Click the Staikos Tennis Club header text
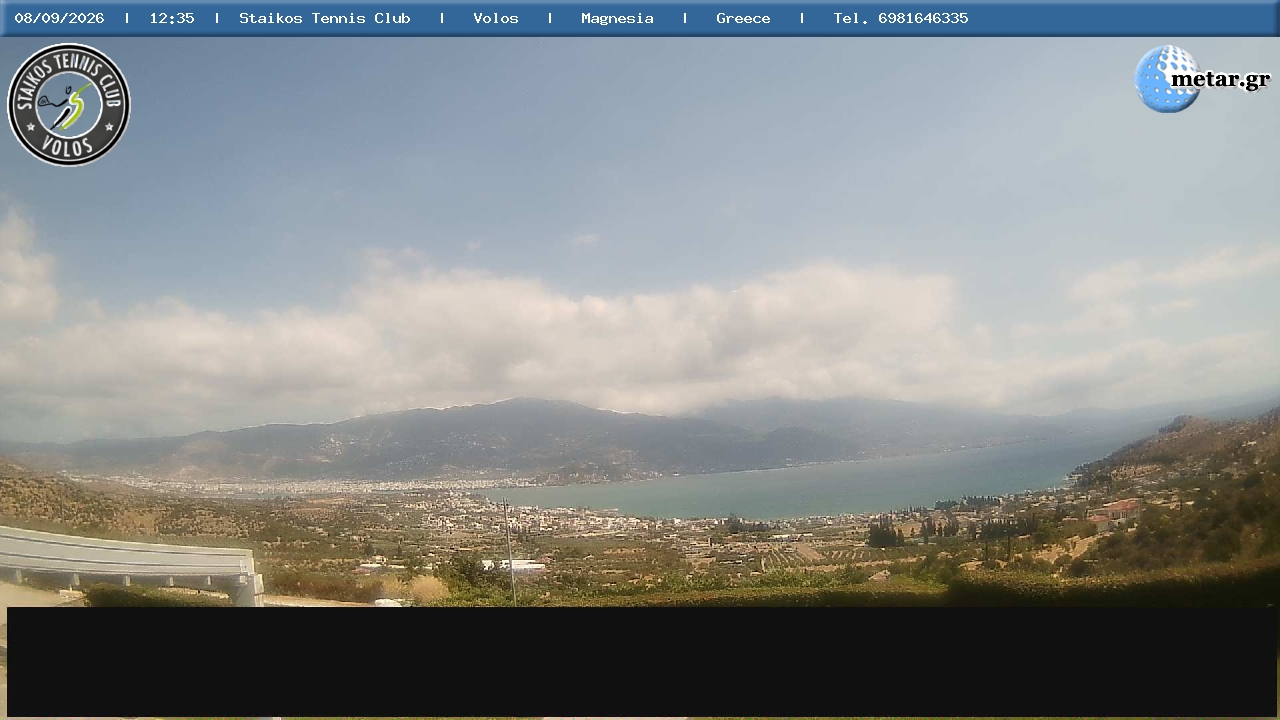 click(325, 18)
